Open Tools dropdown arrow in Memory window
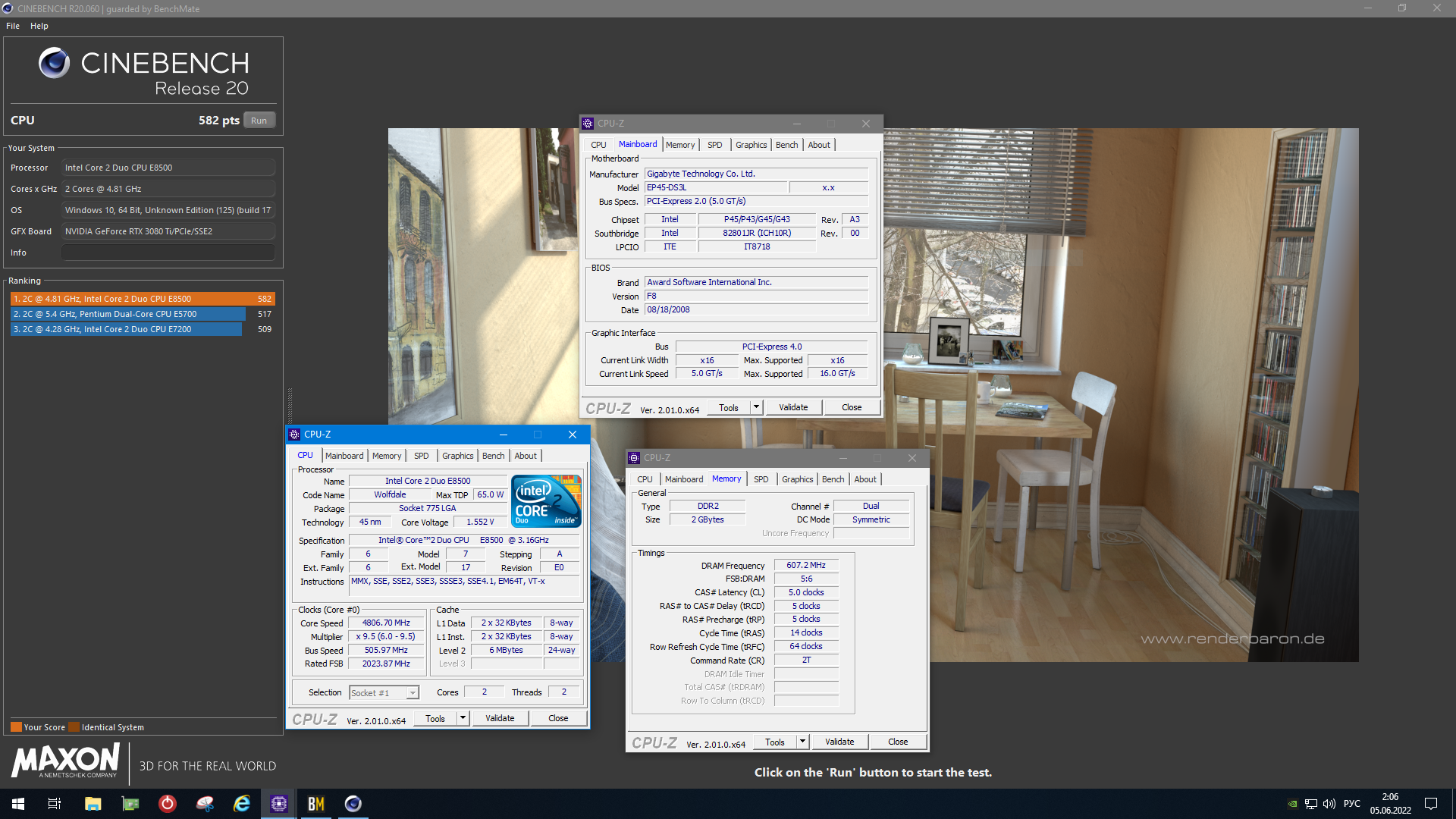The width and height of the screenshot is (1456, 819). coord(802,742)
